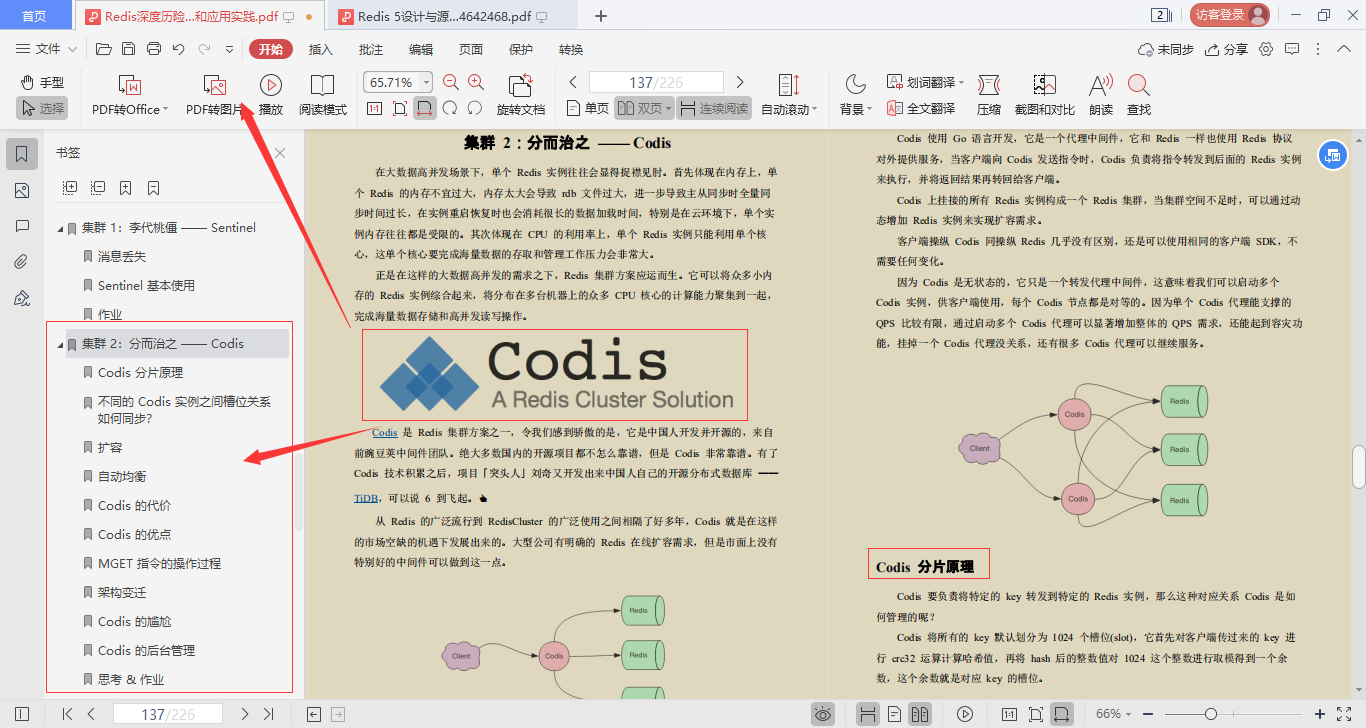Screen dimensions: 1366x728
Task: Toggle 连续阅读 continuous reading
Action: (x=714, y=108)
